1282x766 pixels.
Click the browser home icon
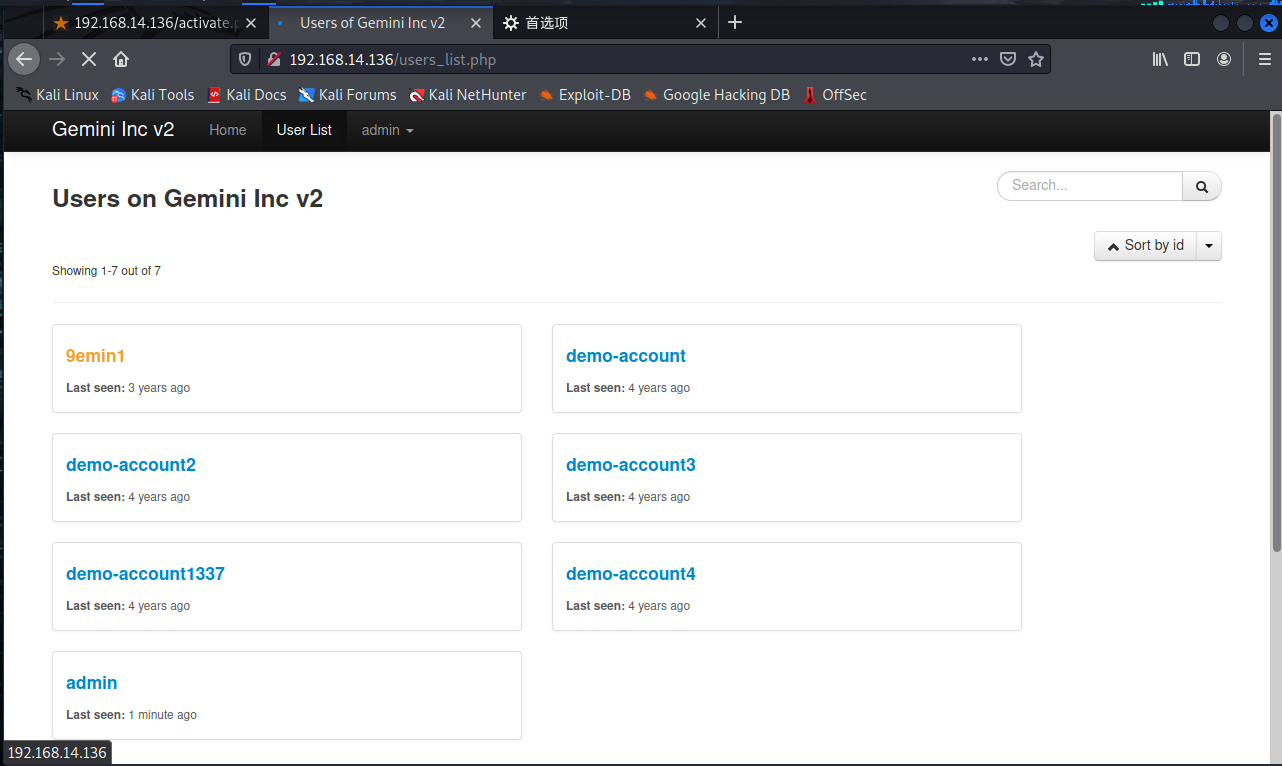(x=121, y=59)
